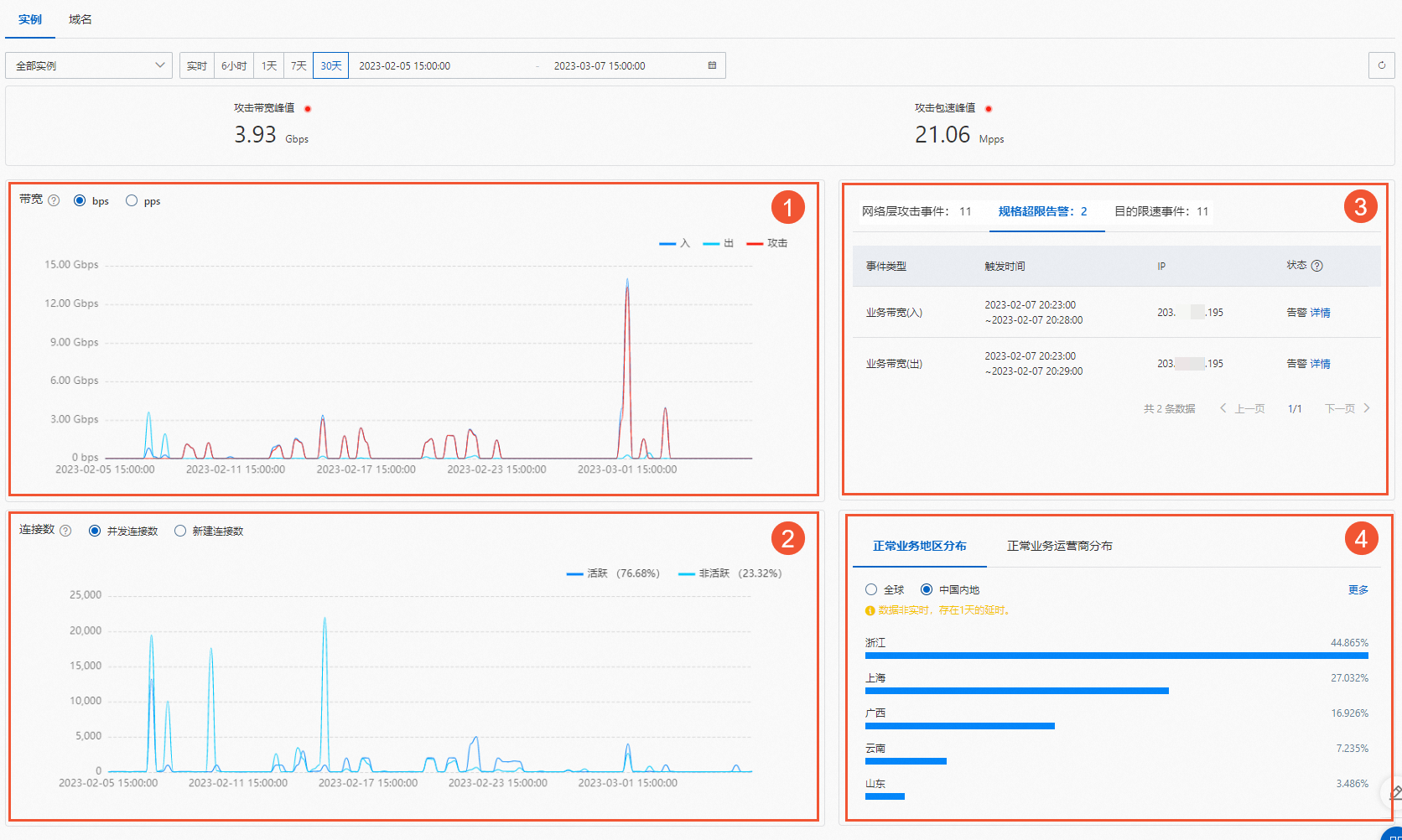Click the start date 2023-02-05 field
The image size is (1402, 840).
(x=404, y=65)
